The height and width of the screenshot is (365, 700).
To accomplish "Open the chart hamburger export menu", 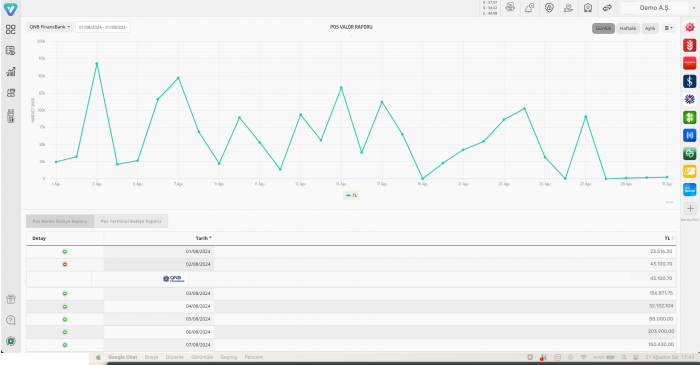I will coord(668,28).
